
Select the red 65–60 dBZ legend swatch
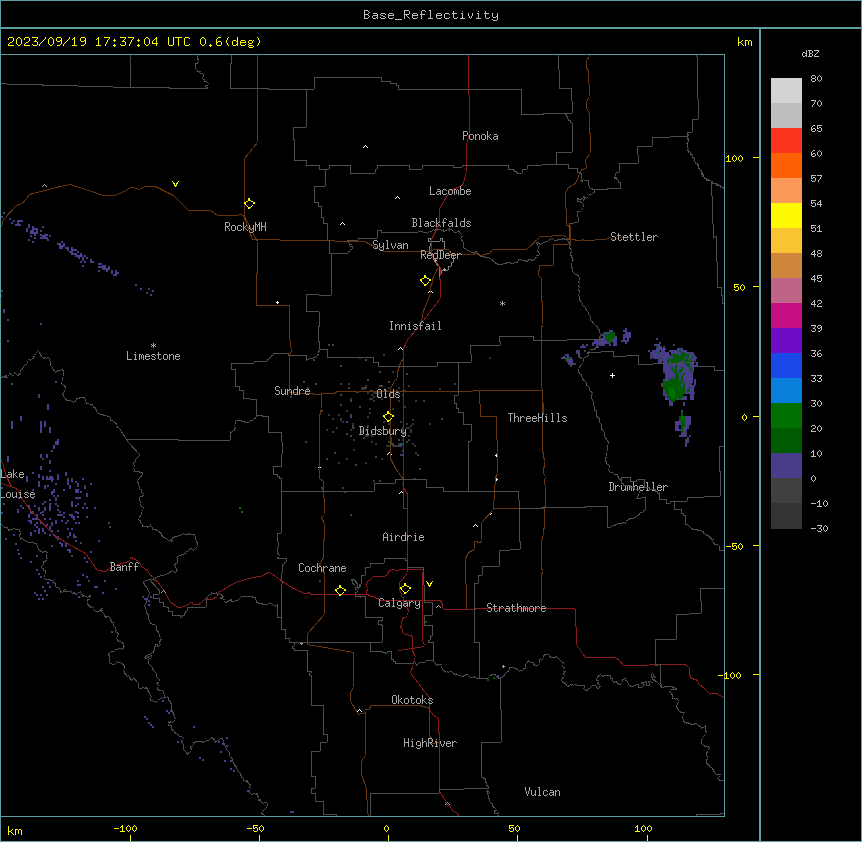[x=786, y=141]
